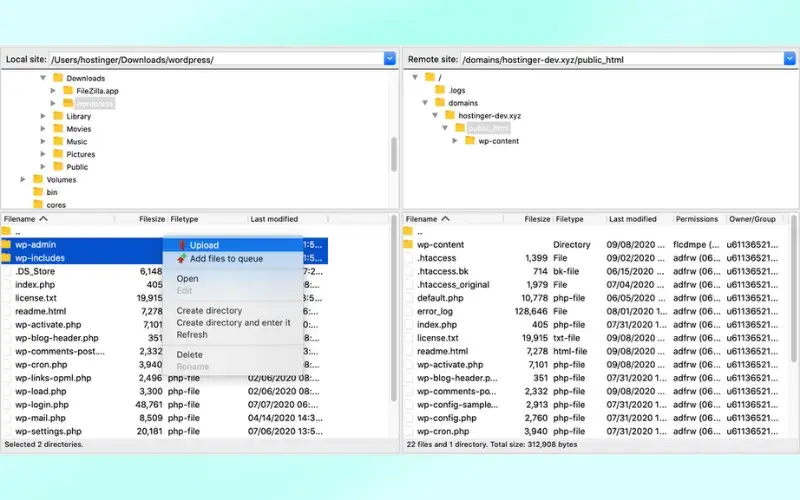Click the Public folder icon

58,166
